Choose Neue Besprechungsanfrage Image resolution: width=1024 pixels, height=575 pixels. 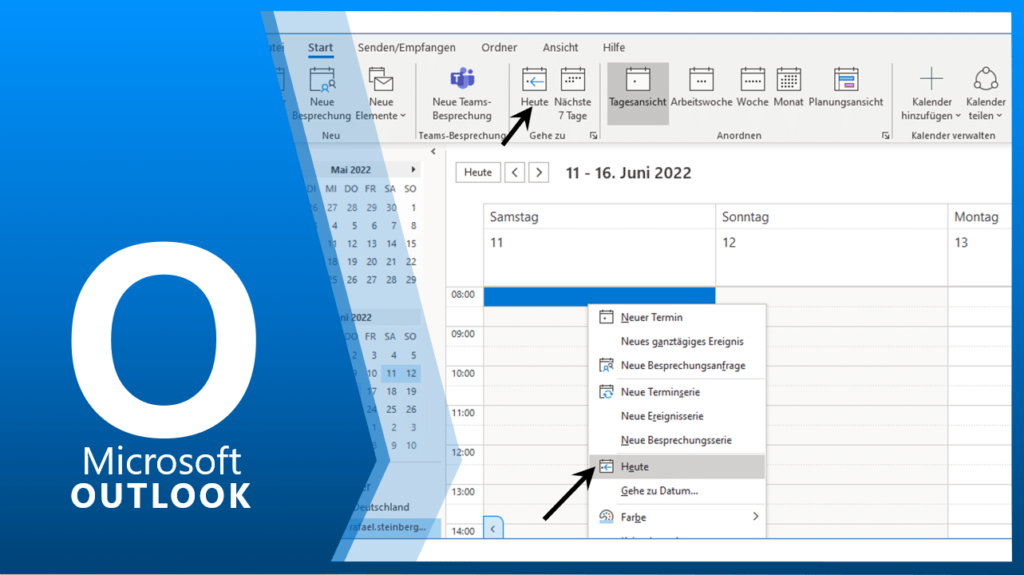pos(677,365)
